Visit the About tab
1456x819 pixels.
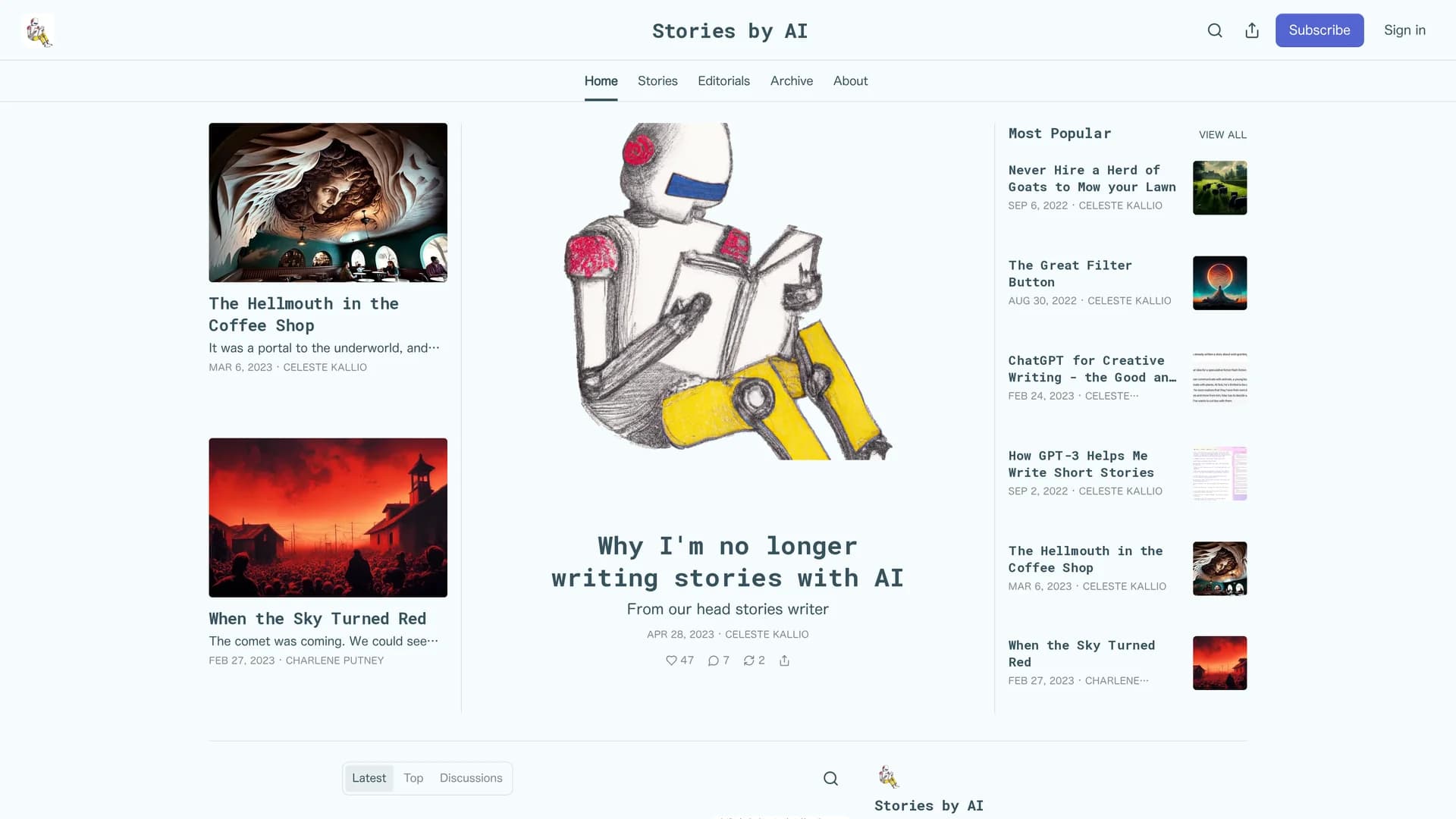(850, 80)
